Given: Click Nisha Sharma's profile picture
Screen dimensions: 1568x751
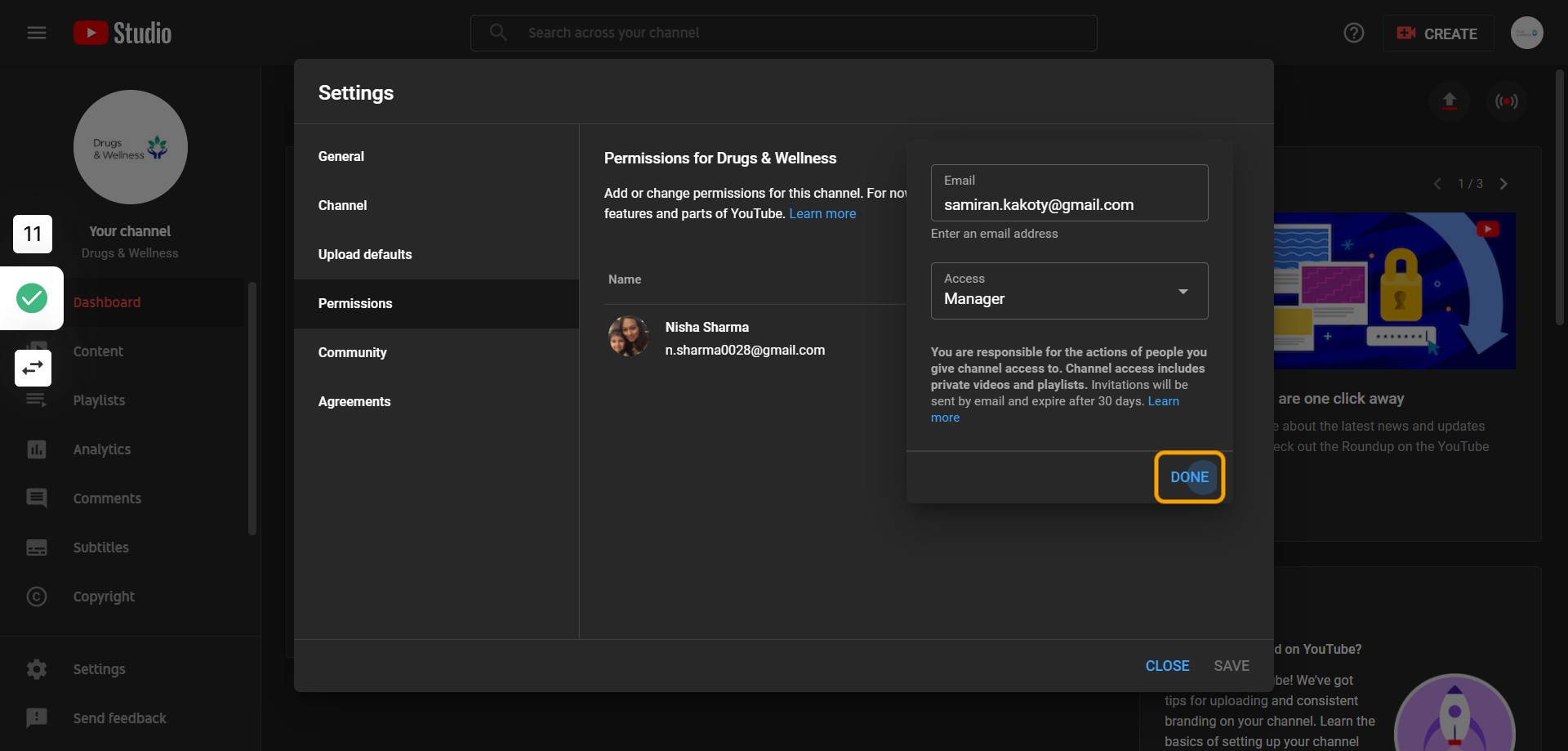Looking at the screenshot, I should tap(629, 337).
